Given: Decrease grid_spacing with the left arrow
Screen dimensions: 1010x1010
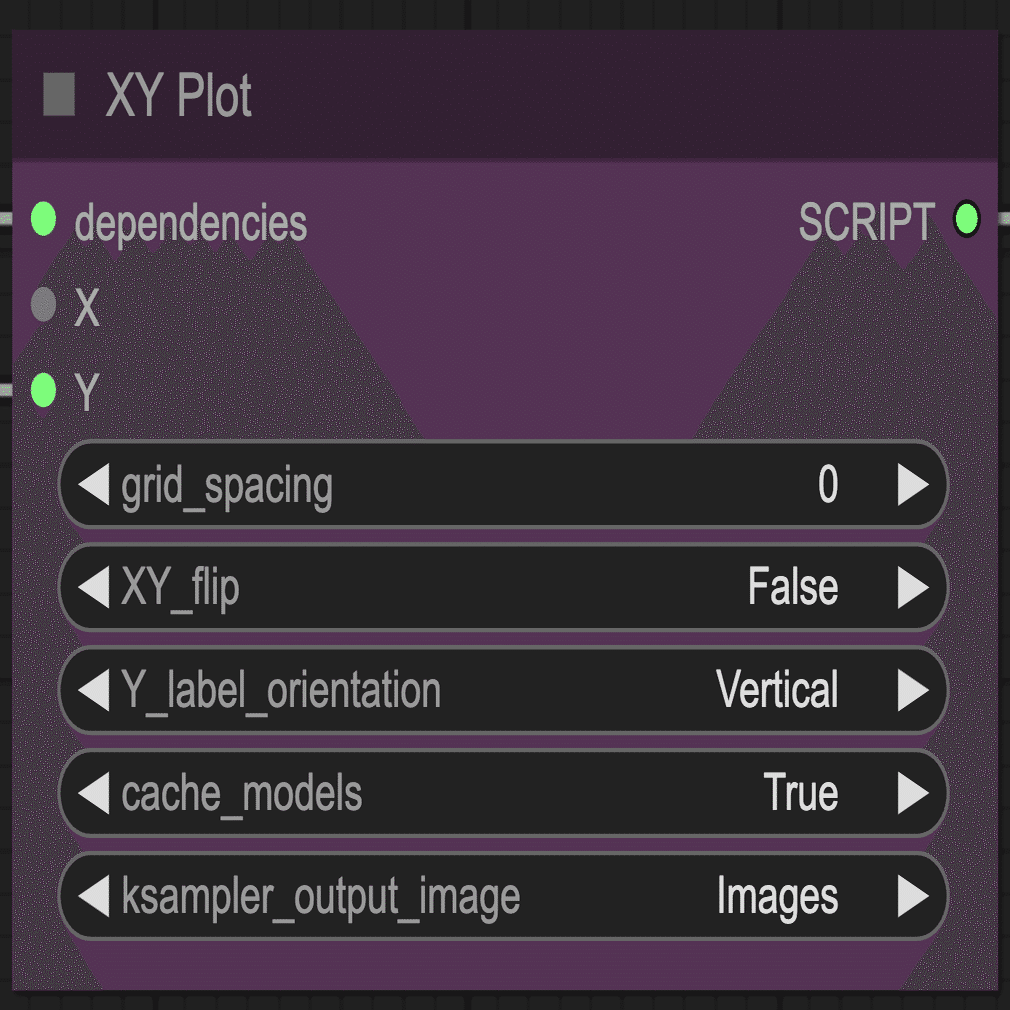Looking at the screenshot, I should pyautogui.click(x=94, y=484).
